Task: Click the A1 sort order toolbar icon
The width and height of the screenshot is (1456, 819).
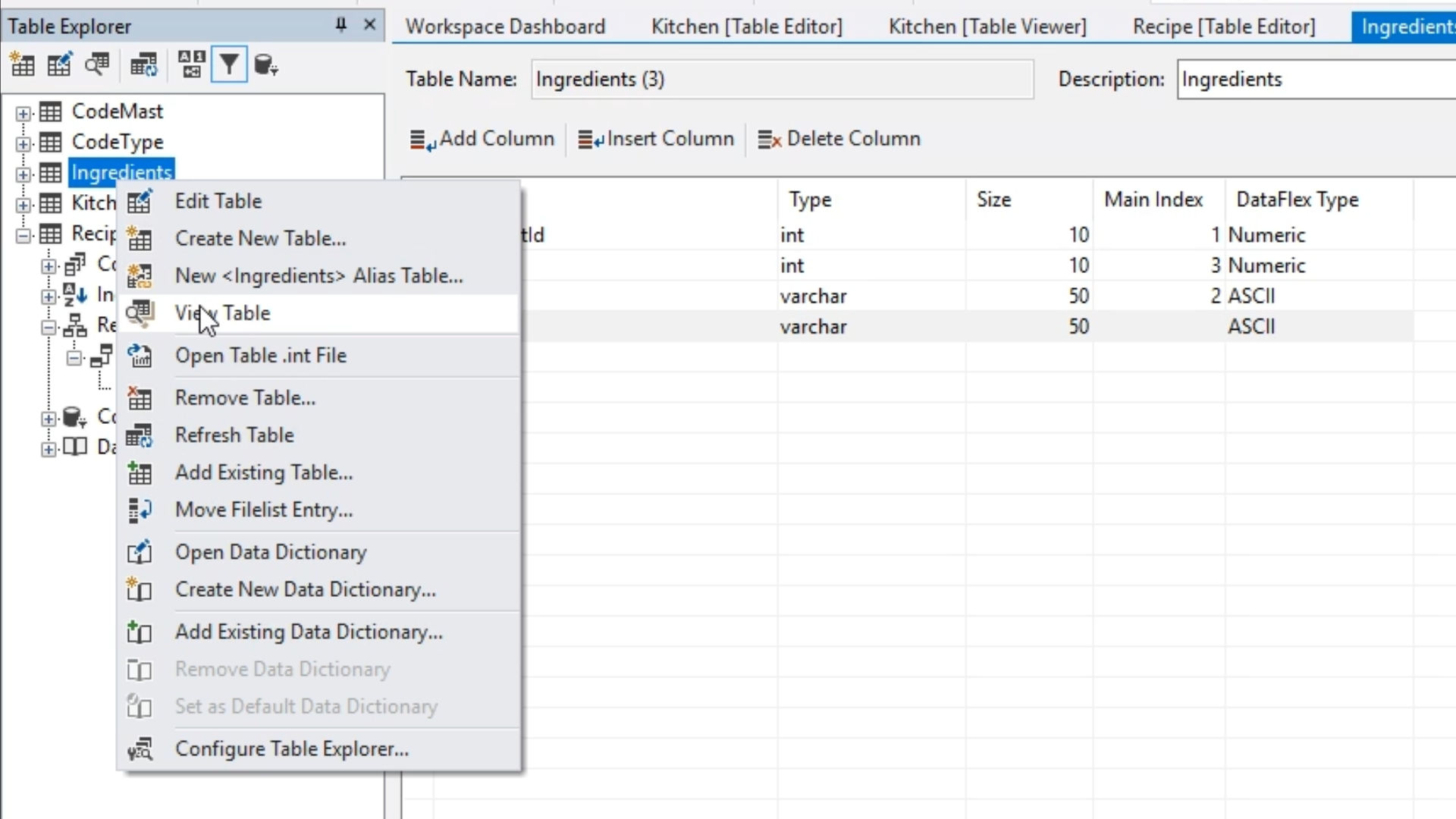Action: pyautogui.click(x=191, y=65)
